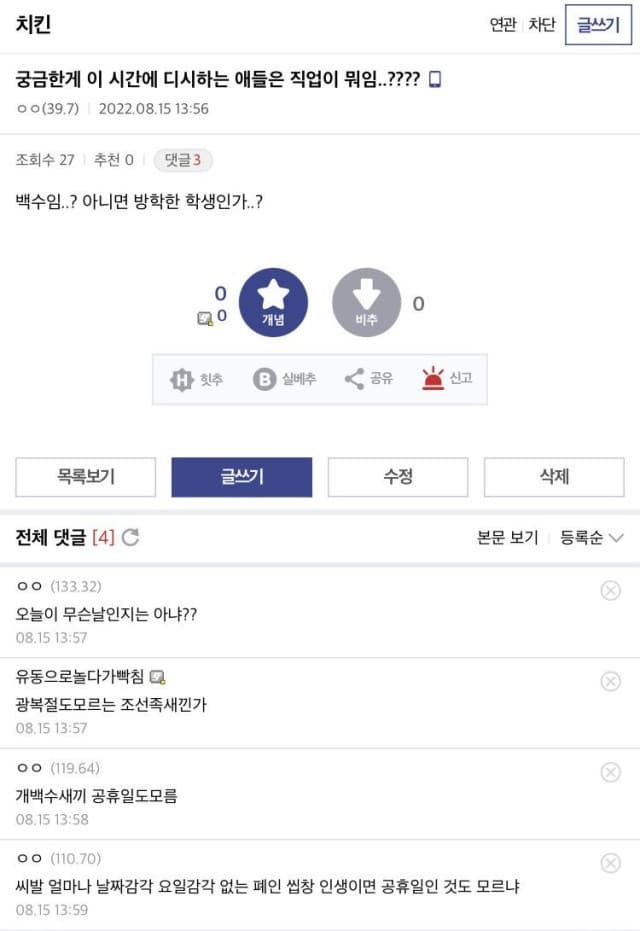Click the 개념 upvote star button

point(273,302)
